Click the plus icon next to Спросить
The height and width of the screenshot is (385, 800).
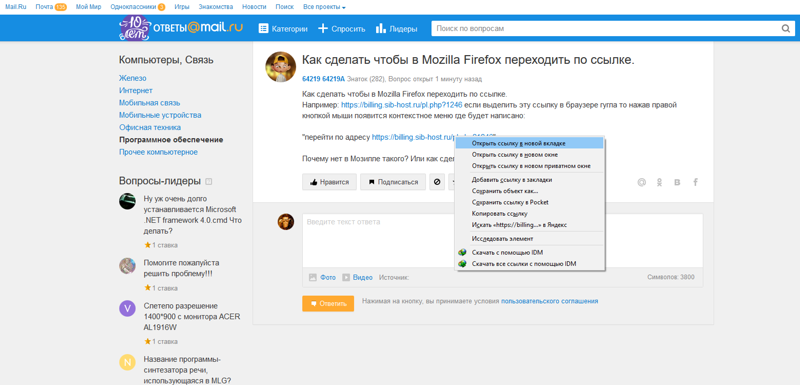point(323,29)
